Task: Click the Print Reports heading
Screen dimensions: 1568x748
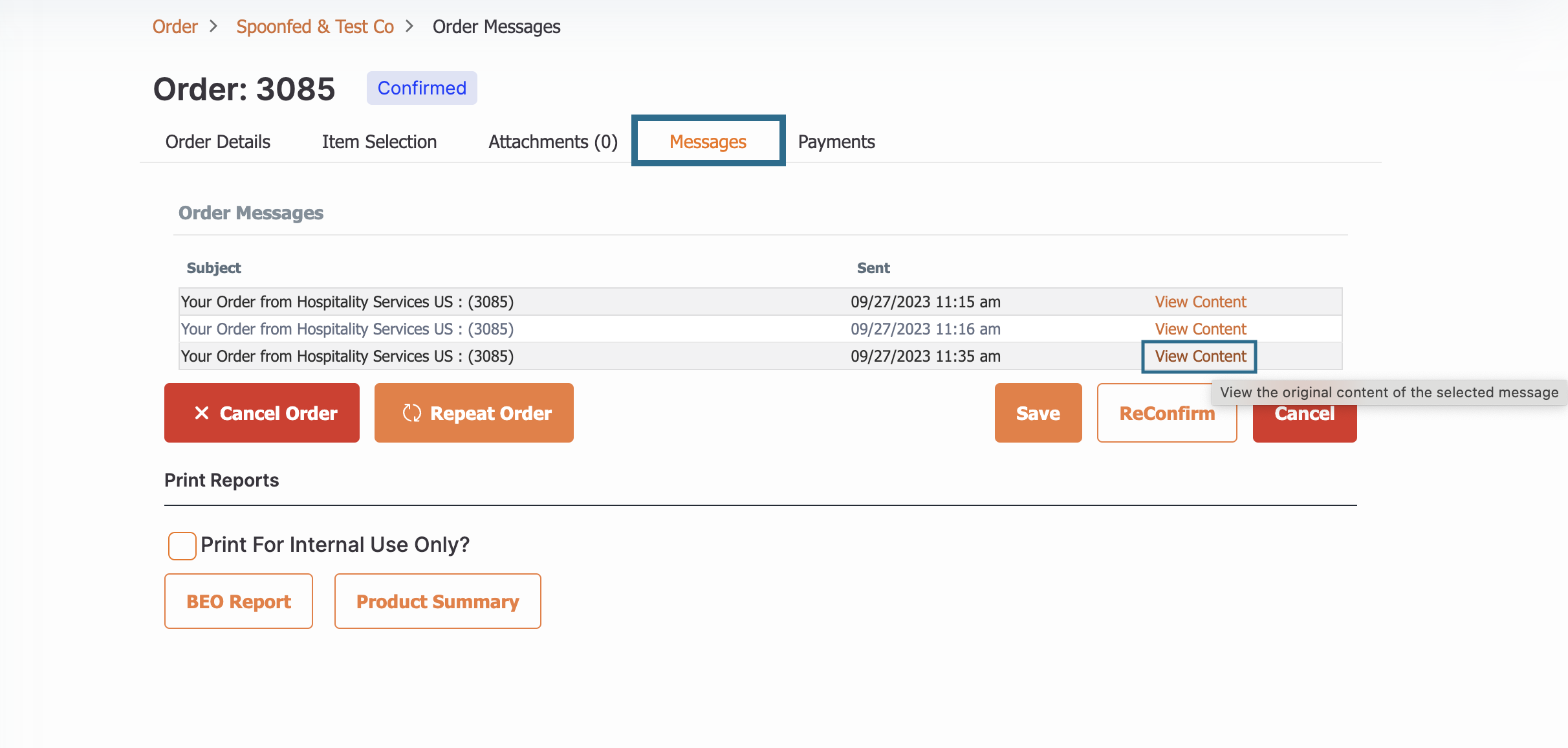Action: coord(221,480)
